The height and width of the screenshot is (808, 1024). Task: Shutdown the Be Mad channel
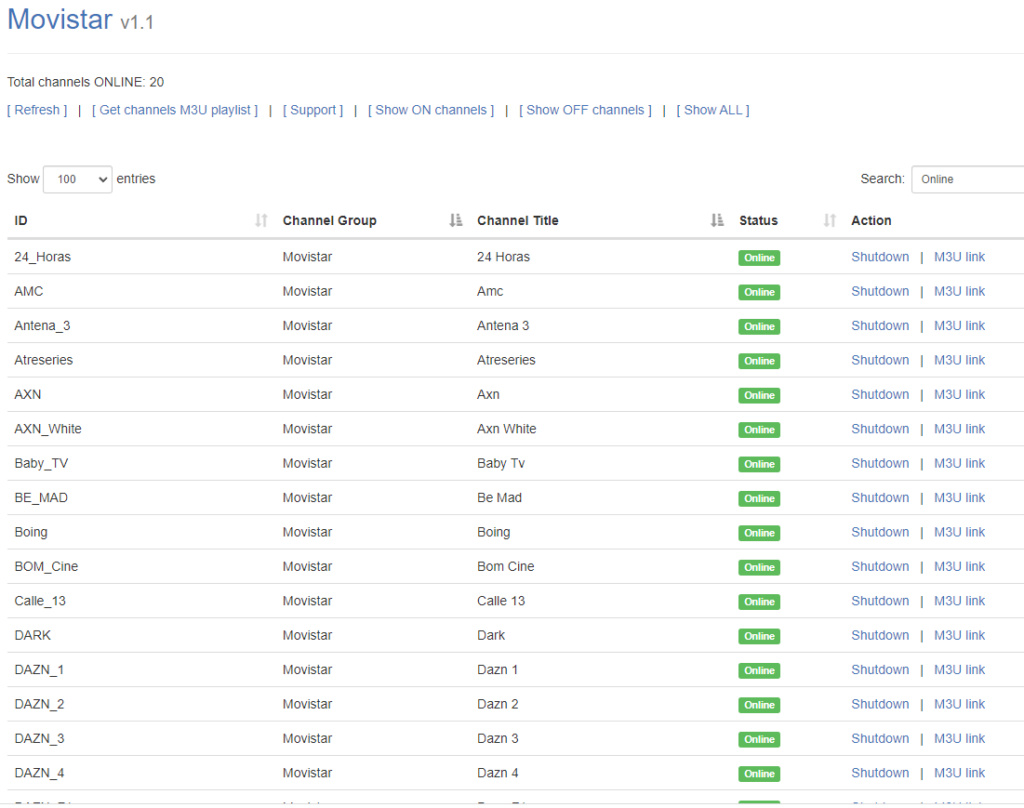[880, 498]
